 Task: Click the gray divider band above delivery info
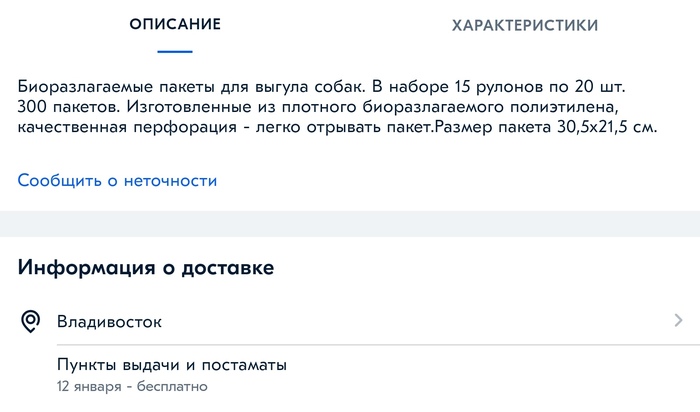click(x=350, y=224)
